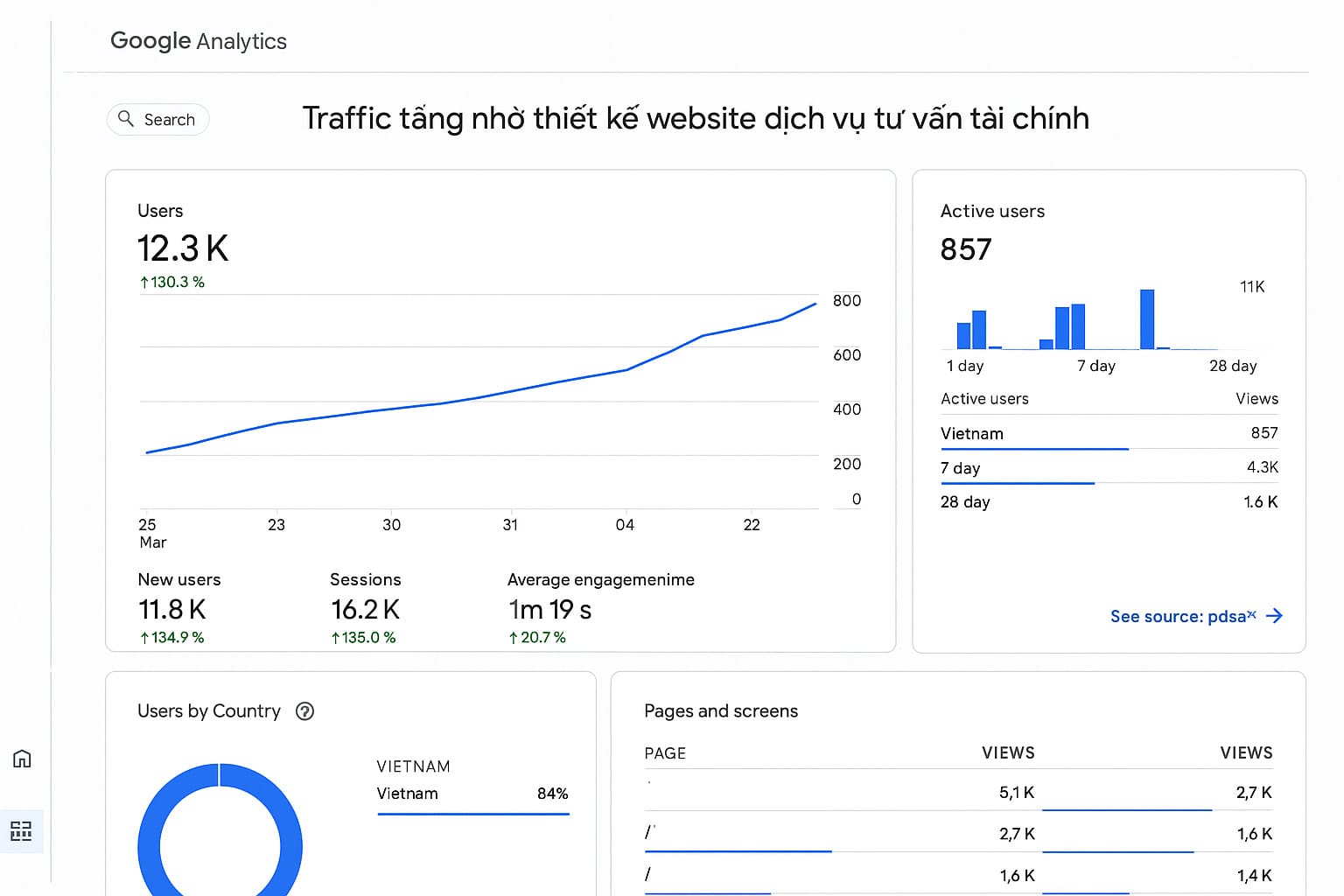Click the 28 day row showing 1.6 K
Image resolution: width=1344 pixels, height=896 pixels.
click(1109, 501)
